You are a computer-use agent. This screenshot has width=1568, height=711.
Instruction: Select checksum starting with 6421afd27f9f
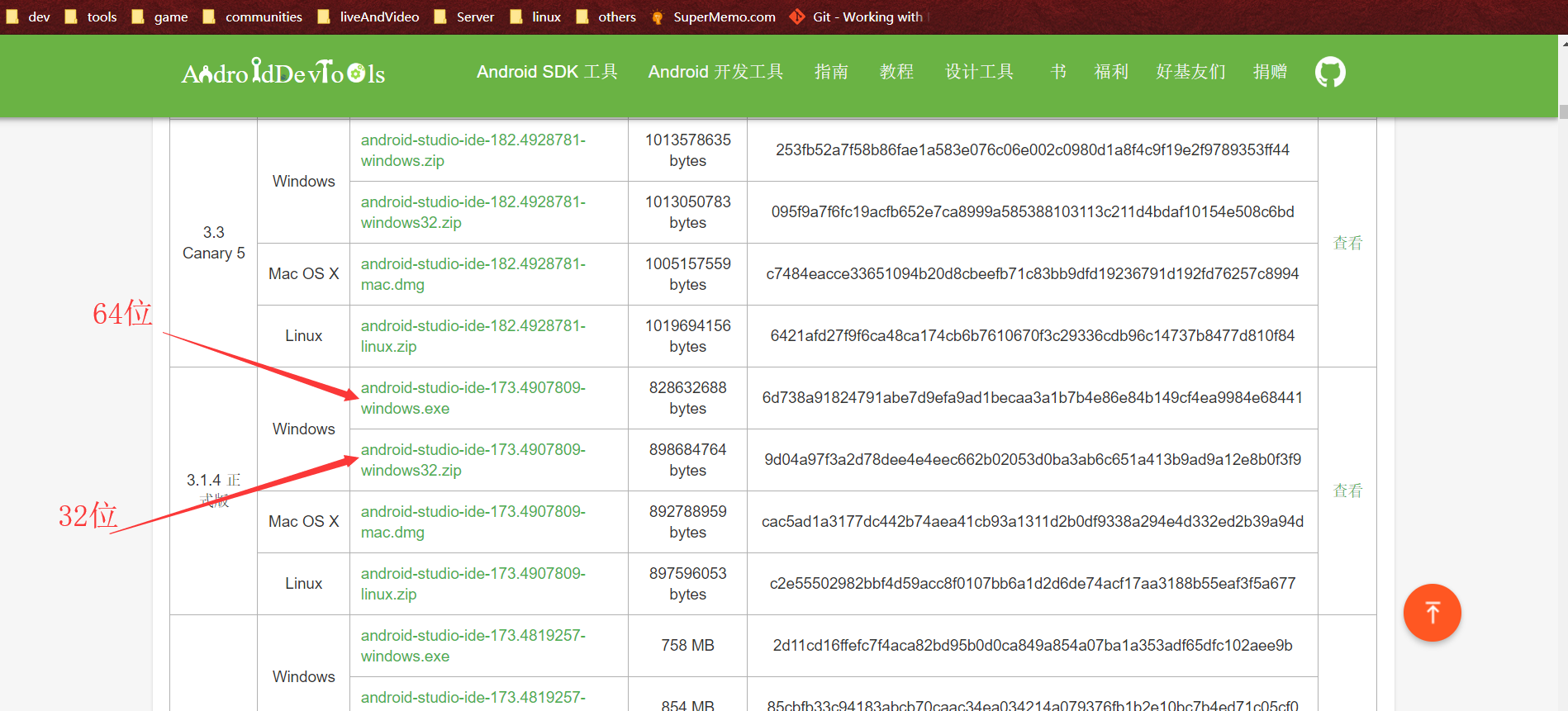click(x=1032, y=336)
